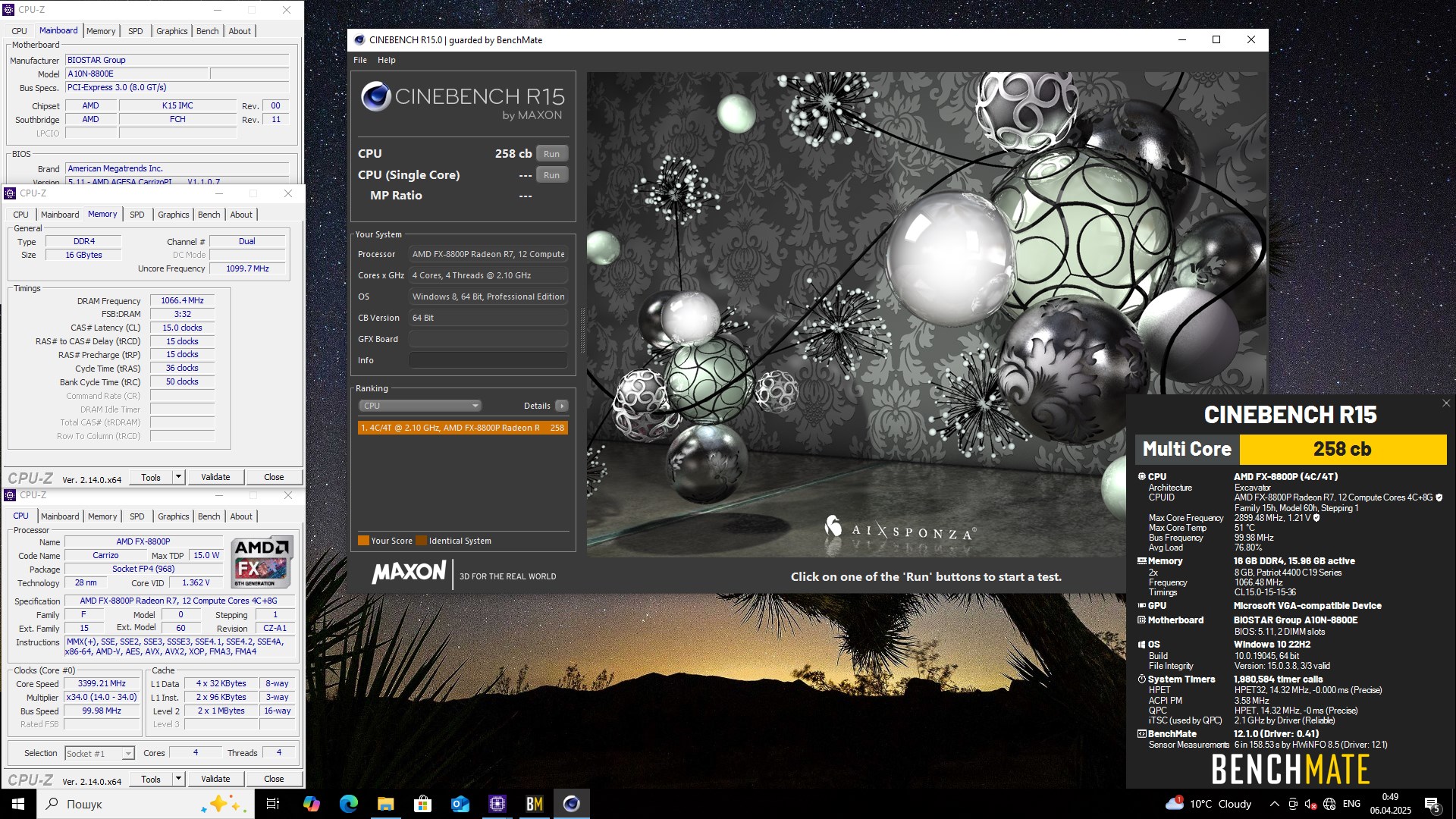
Task: Click Close in Memory CPU-Z window
Action: (274, 477)
